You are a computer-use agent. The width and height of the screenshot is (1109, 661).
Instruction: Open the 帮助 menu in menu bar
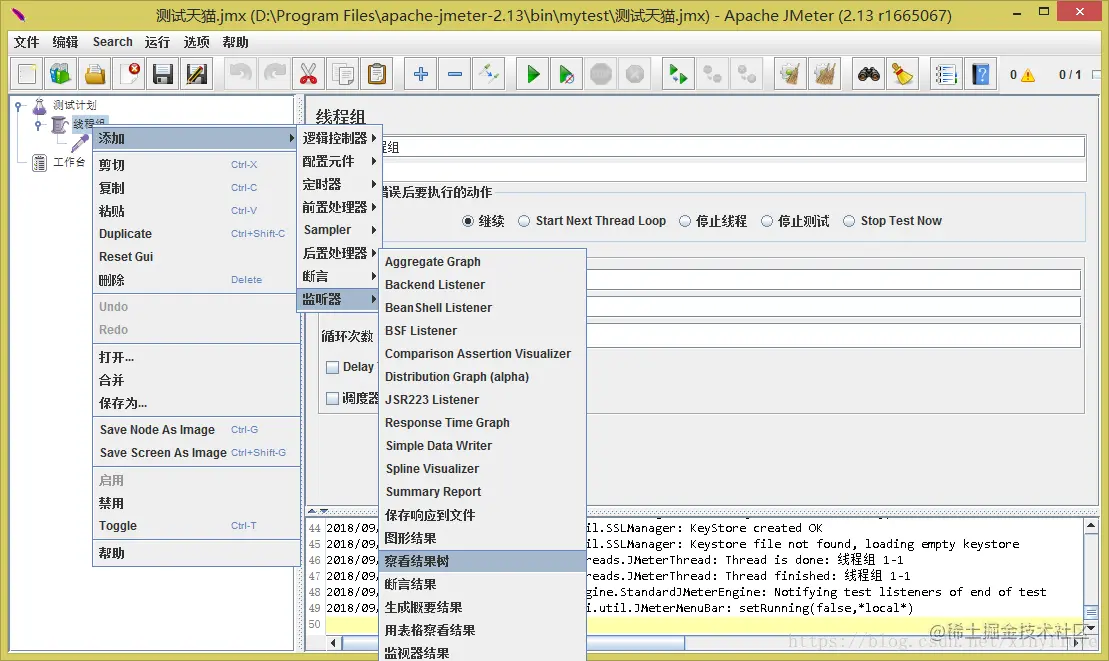[235, 42]
